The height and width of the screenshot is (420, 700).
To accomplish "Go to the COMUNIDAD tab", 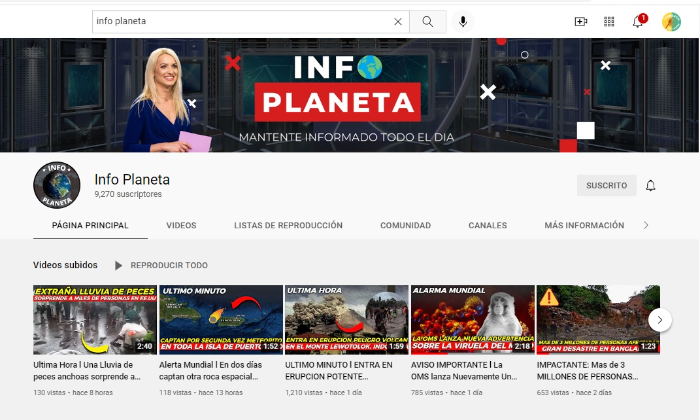I will coord(405,225).
